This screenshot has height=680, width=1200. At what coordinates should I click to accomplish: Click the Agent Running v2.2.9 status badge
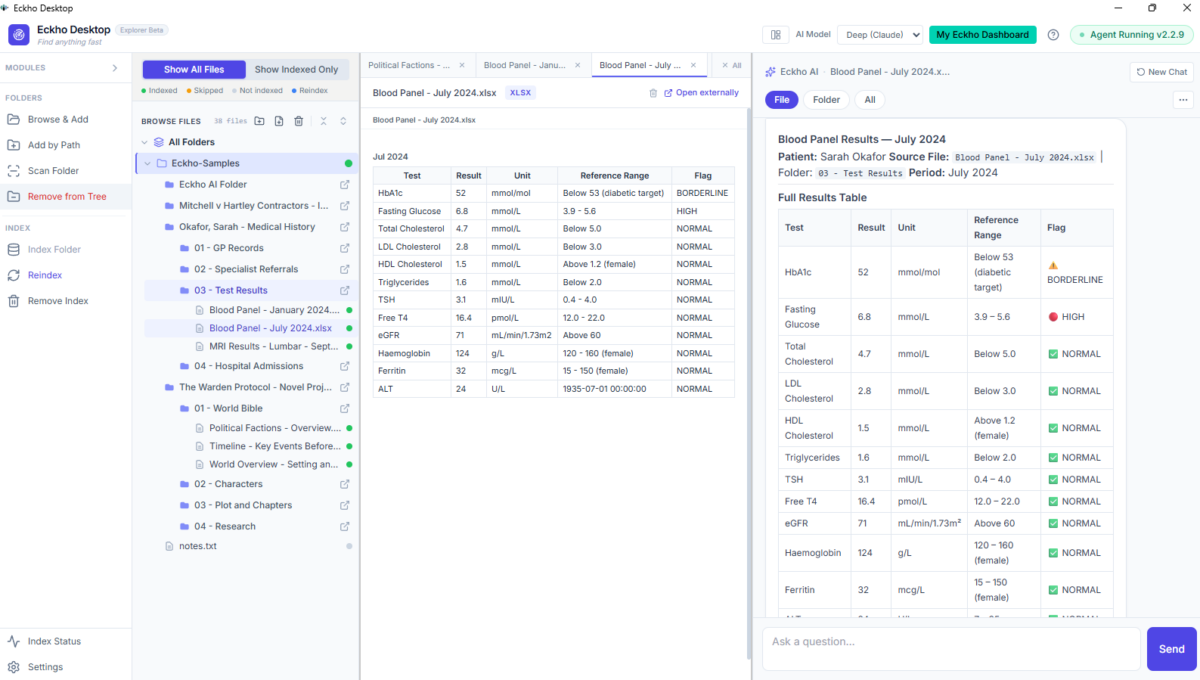[1132, 35]
